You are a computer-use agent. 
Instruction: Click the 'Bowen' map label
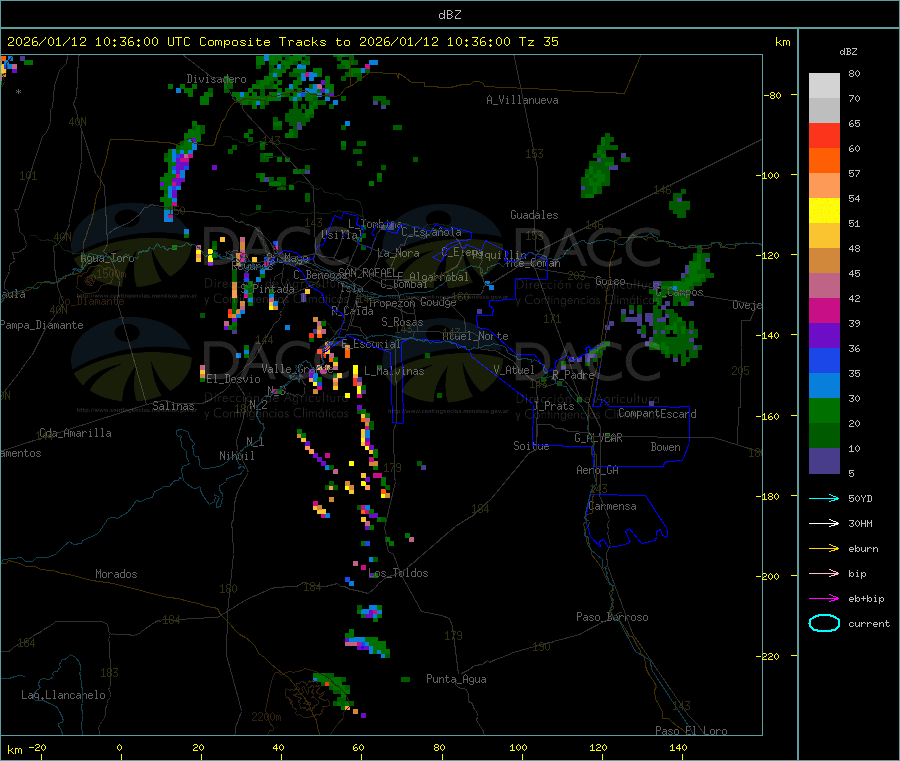coord(666,447)
